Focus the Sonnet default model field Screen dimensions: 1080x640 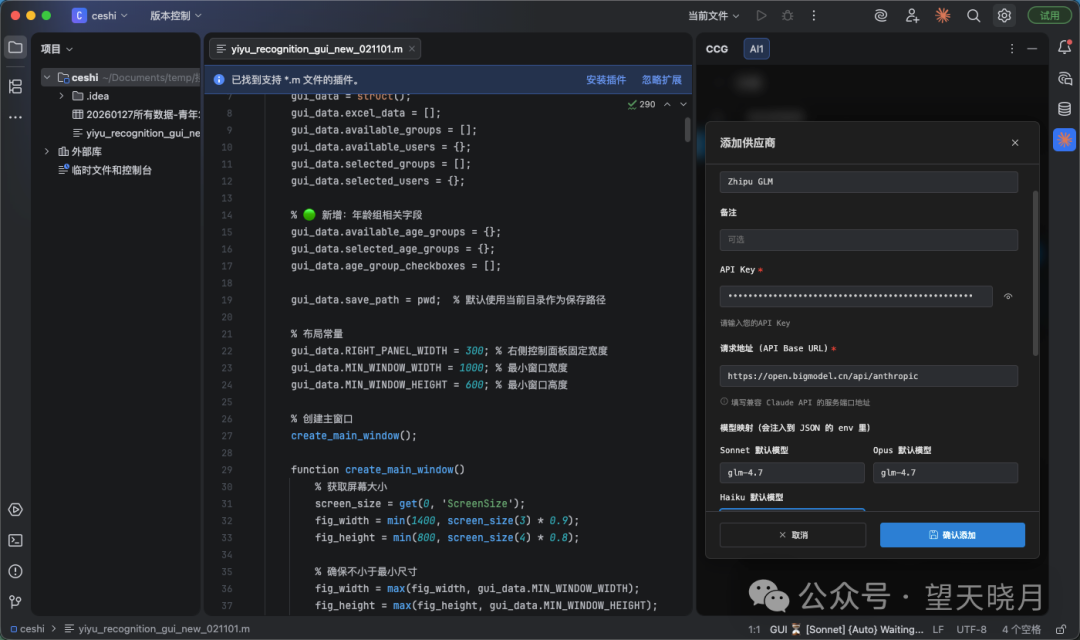[792, 473]
